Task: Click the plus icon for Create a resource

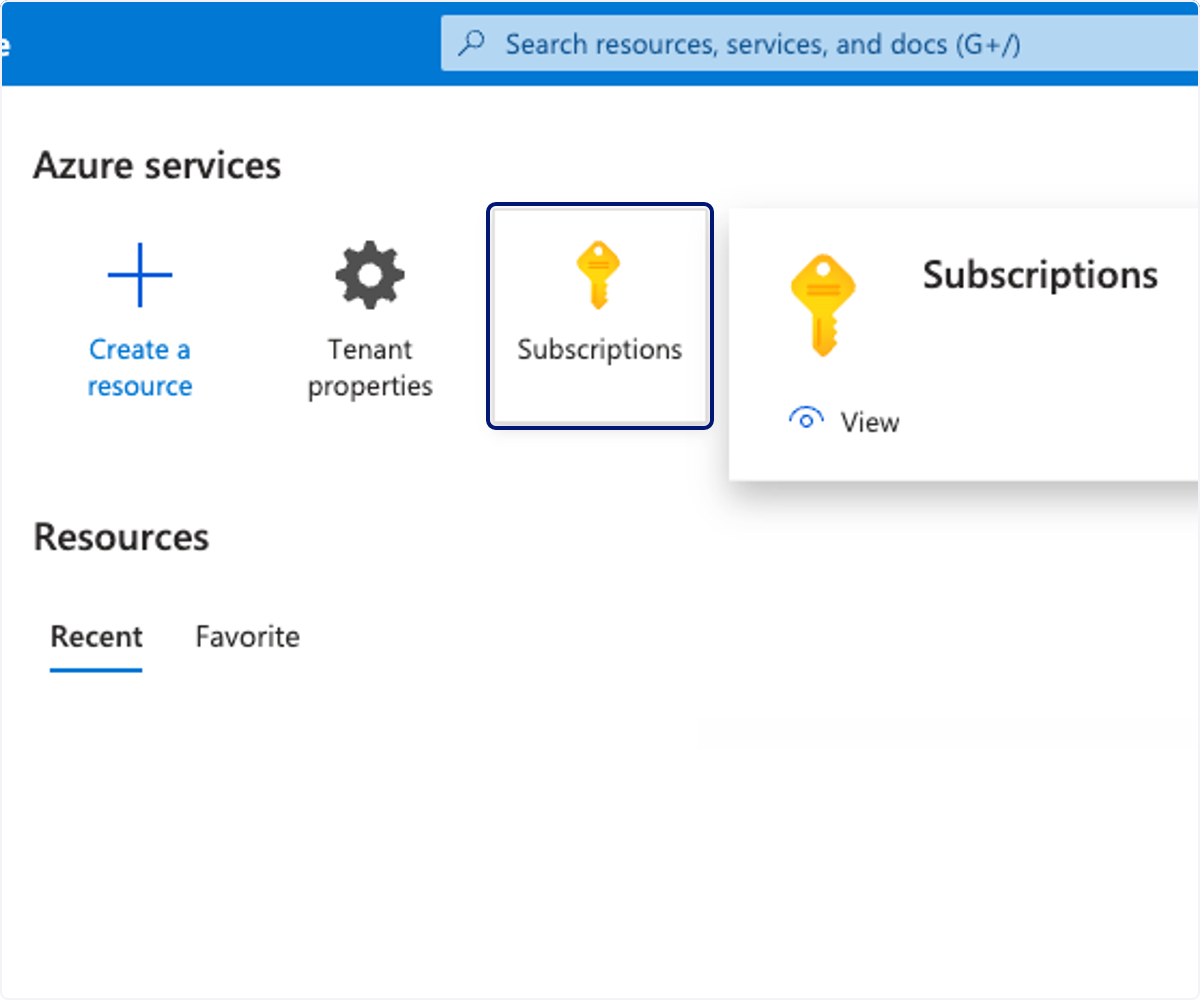Action: tap(140, 274)
